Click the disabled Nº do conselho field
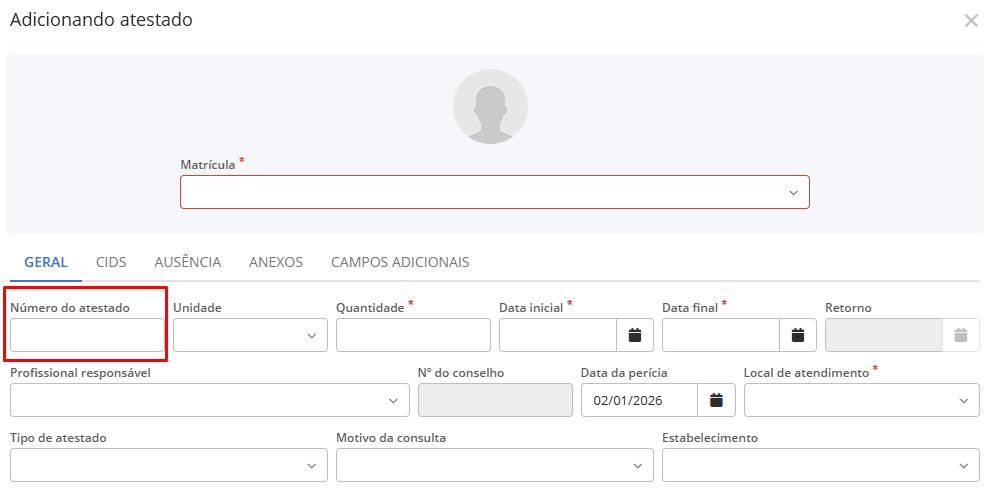The width and height of the screenshot is (988, 490). (495, 400)
